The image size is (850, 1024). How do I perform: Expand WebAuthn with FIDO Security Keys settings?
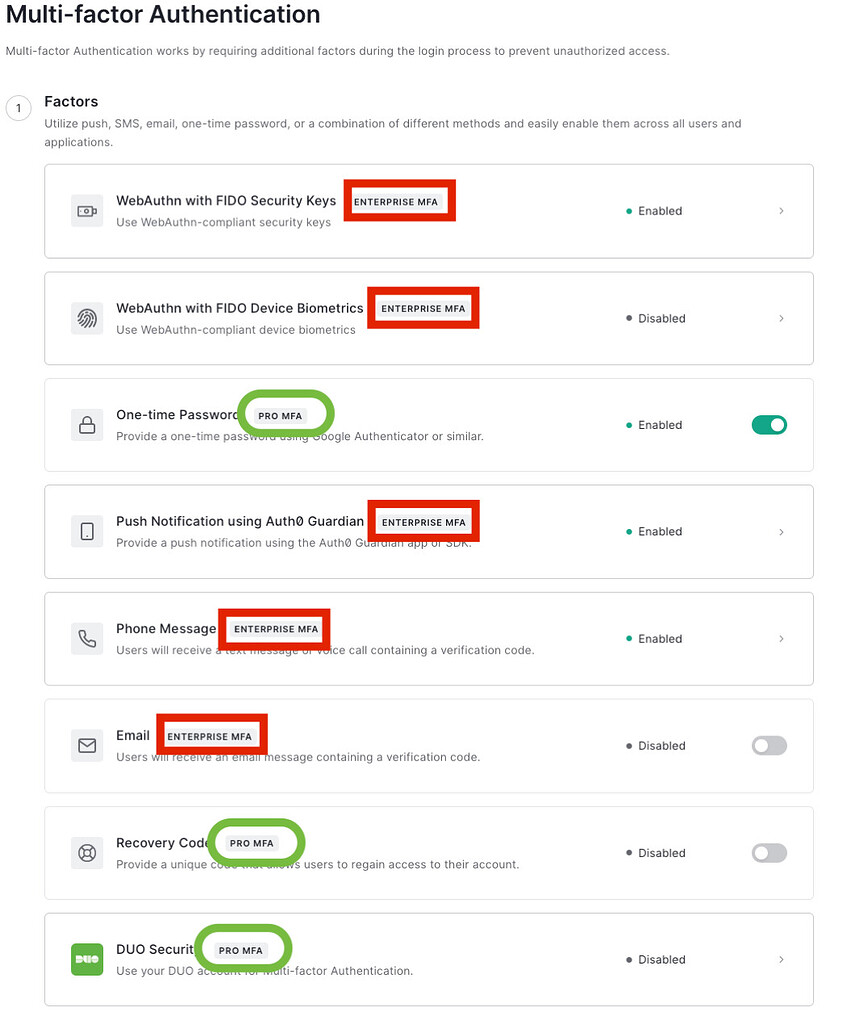pos(782,211)
